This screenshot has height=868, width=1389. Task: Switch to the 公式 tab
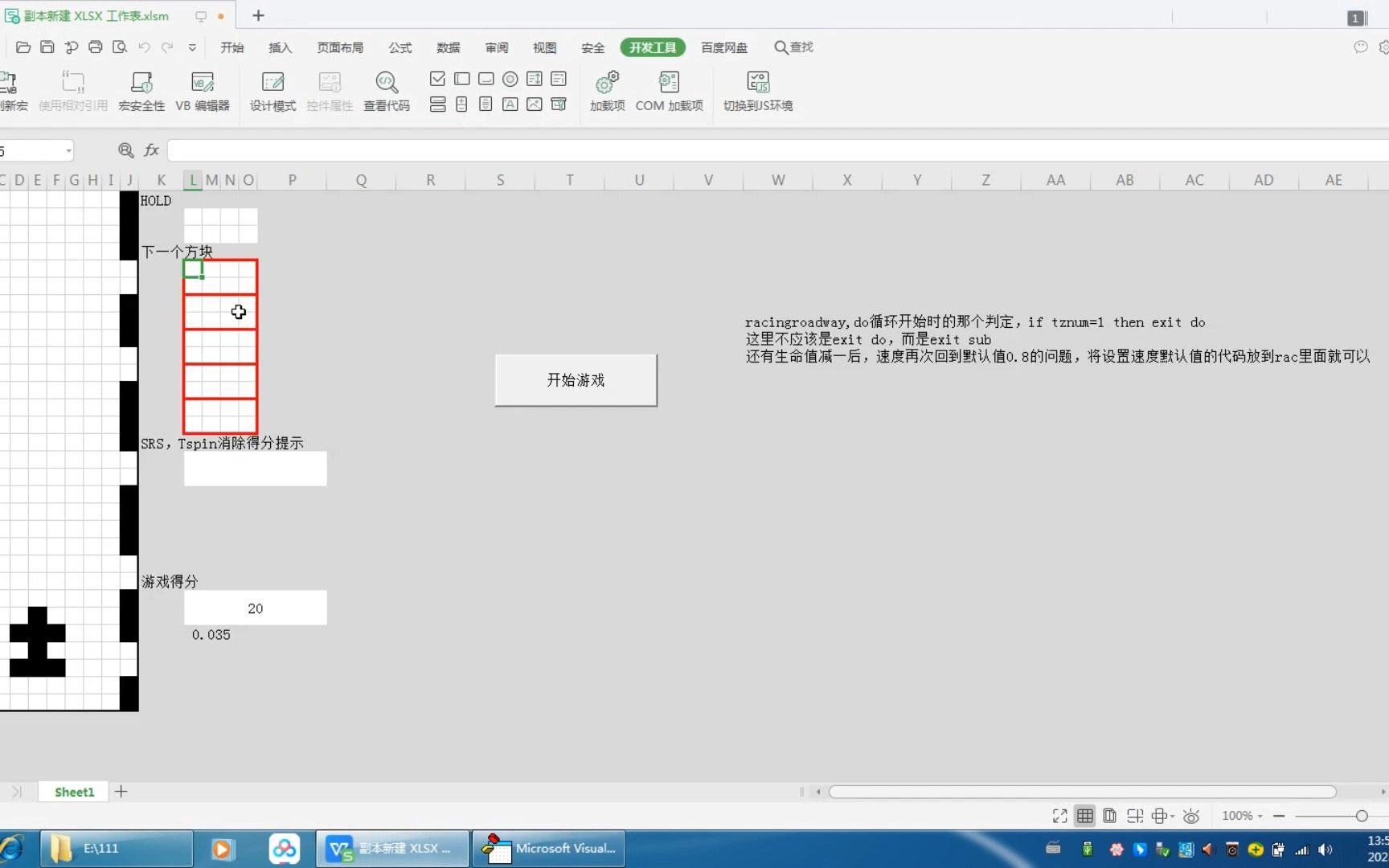click(x=400, y=47)
